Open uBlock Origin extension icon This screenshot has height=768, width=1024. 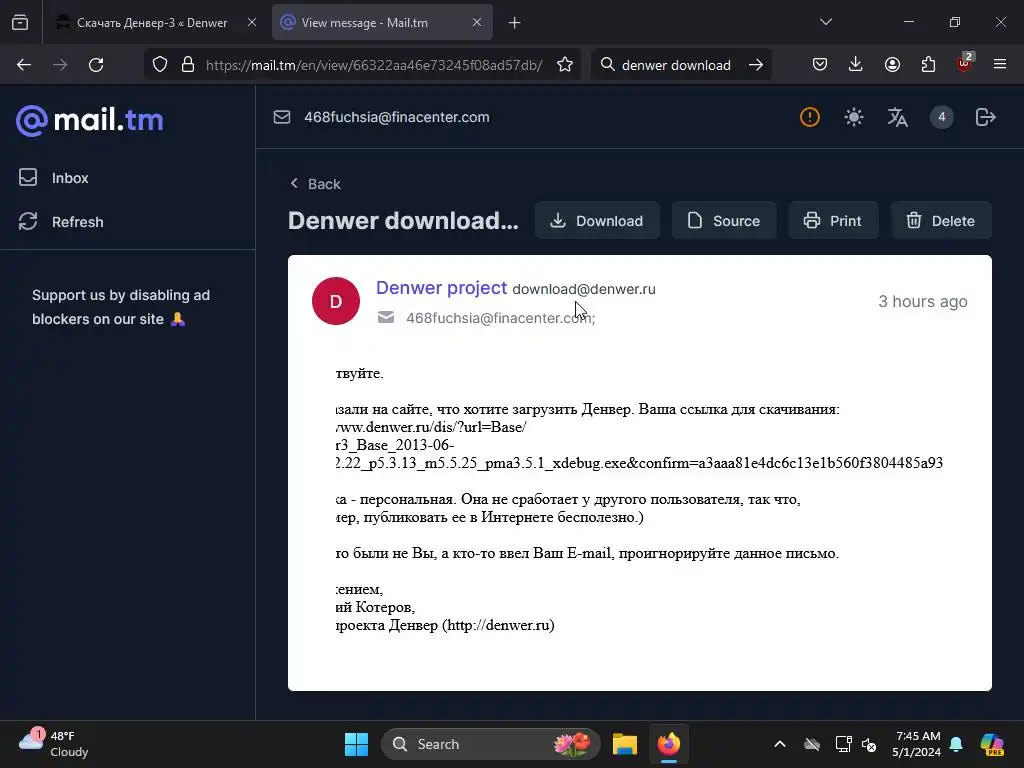(x=965, y=63)
